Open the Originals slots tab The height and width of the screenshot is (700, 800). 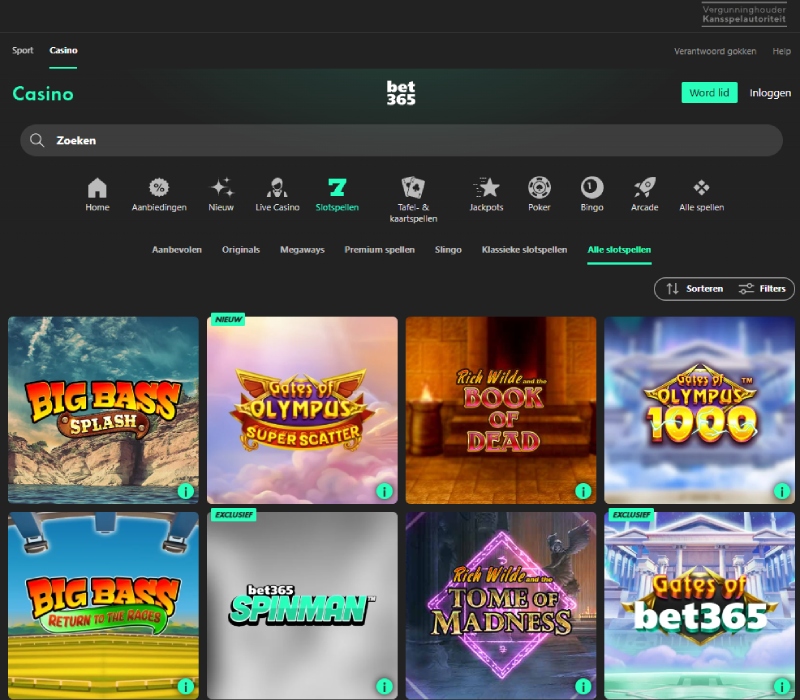tap(241, 249)
